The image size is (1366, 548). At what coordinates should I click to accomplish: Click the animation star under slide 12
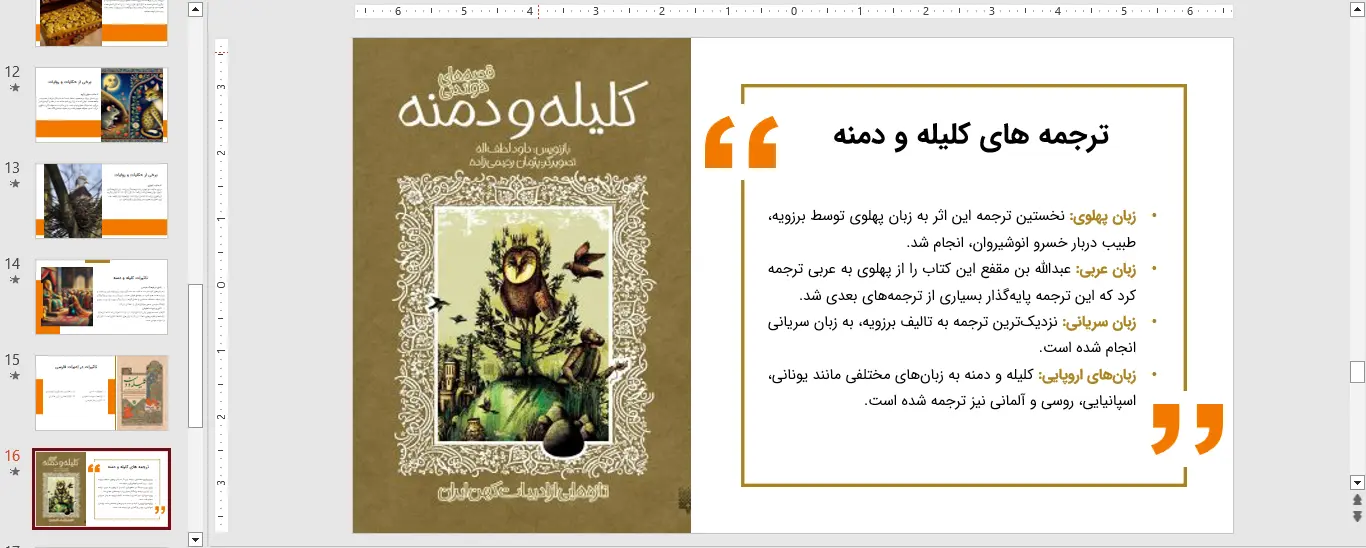click(14, 88)
